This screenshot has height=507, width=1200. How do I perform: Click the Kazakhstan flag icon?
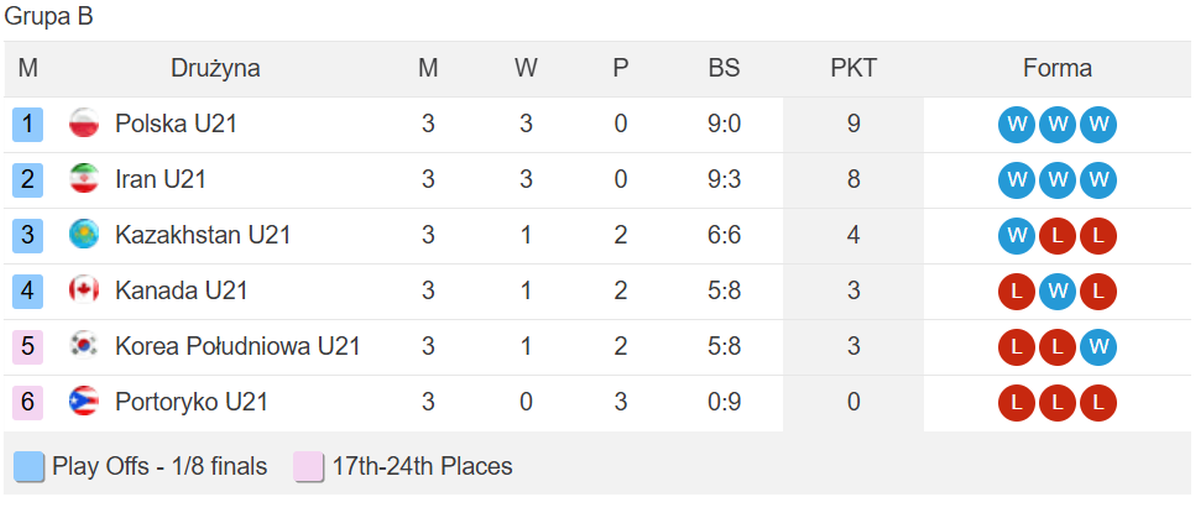click(x=84, y=235)
